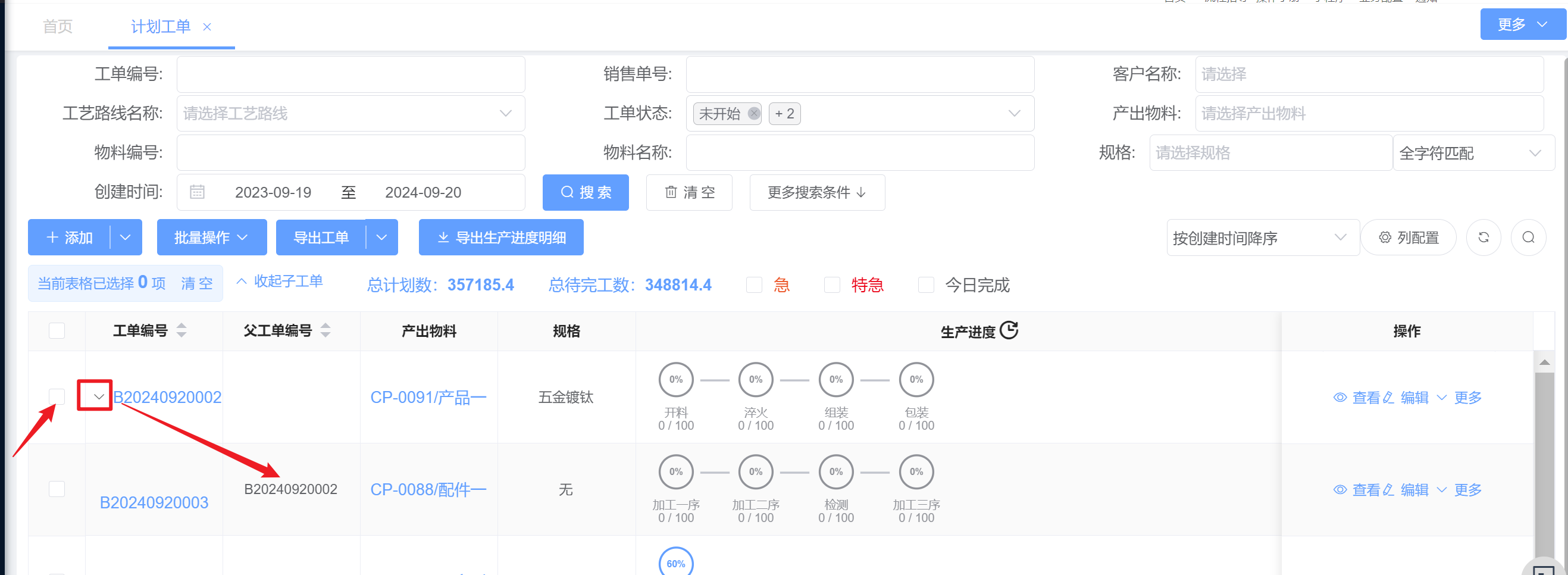Close the 计划工单 tab

207,27
